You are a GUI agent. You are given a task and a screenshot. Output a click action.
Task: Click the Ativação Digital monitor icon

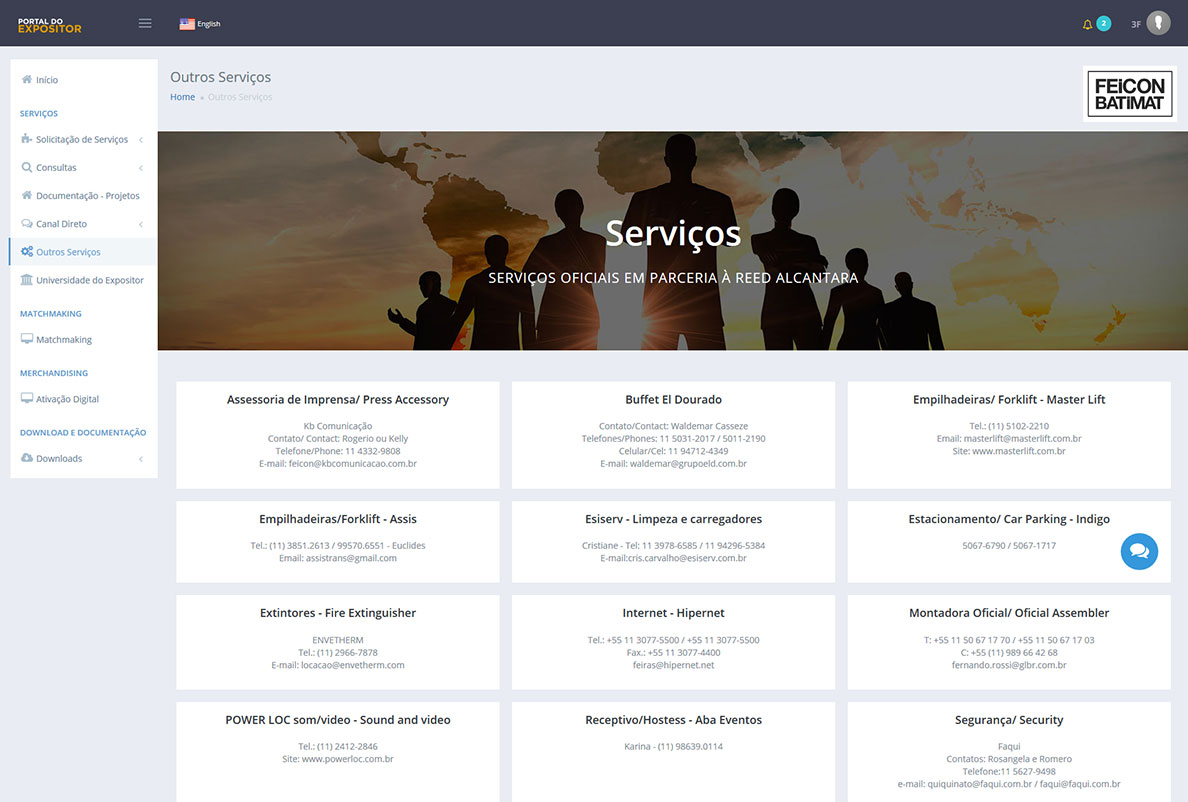coord(27,398)
